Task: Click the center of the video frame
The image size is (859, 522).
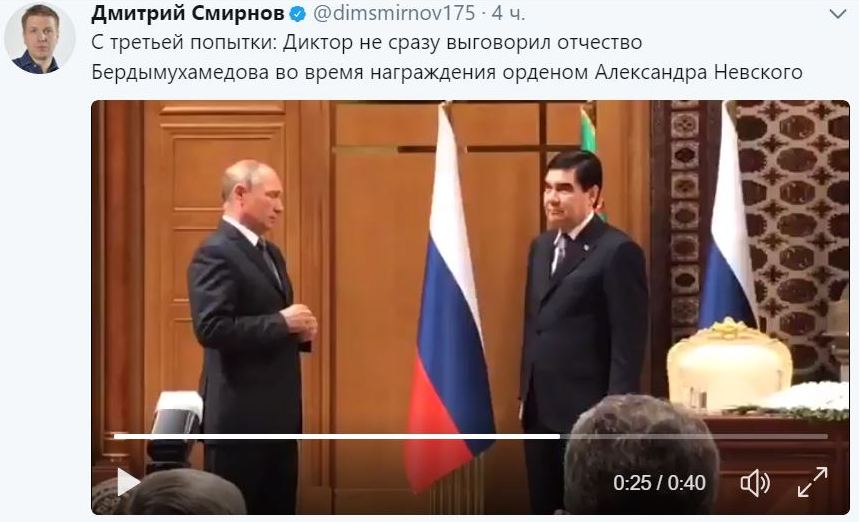Action: click(x=471, y=307)
